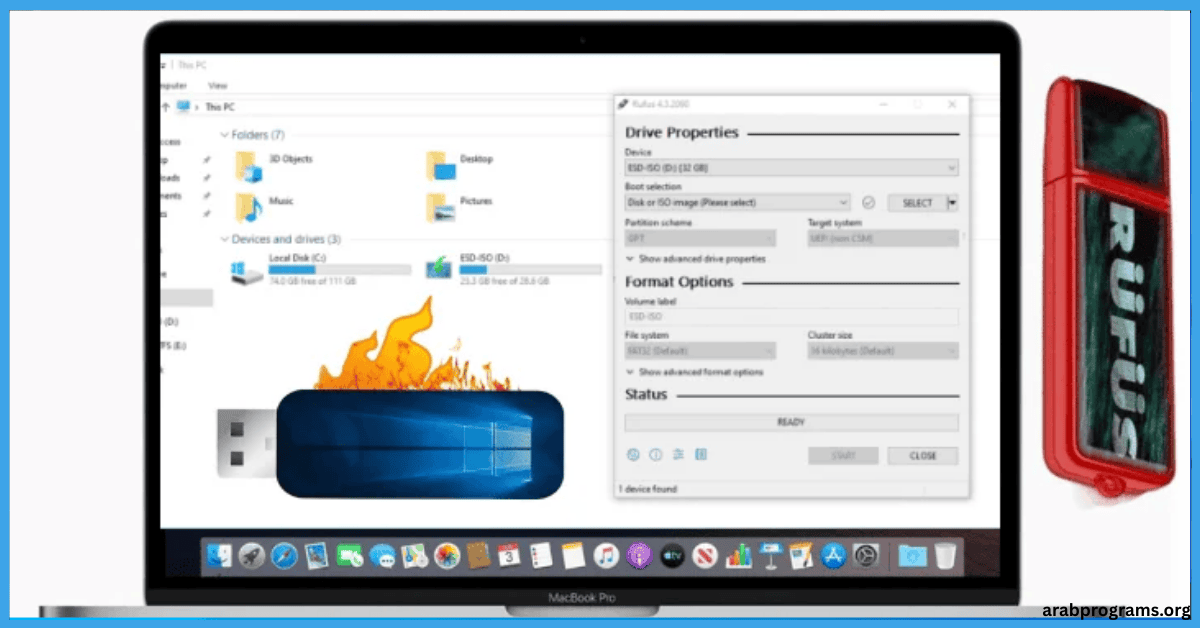Open Apple TV in the dock
This screenshot has height=628, width=1200.
(x=672, y=556)
